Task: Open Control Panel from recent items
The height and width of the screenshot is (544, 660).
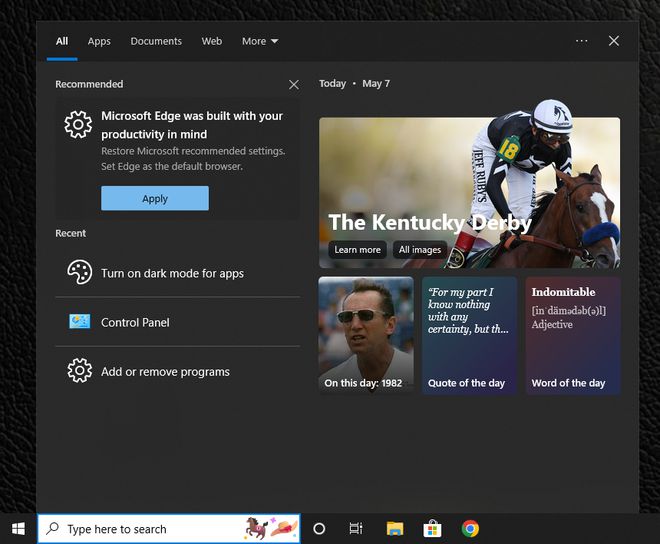Action: tap(135, 322)
